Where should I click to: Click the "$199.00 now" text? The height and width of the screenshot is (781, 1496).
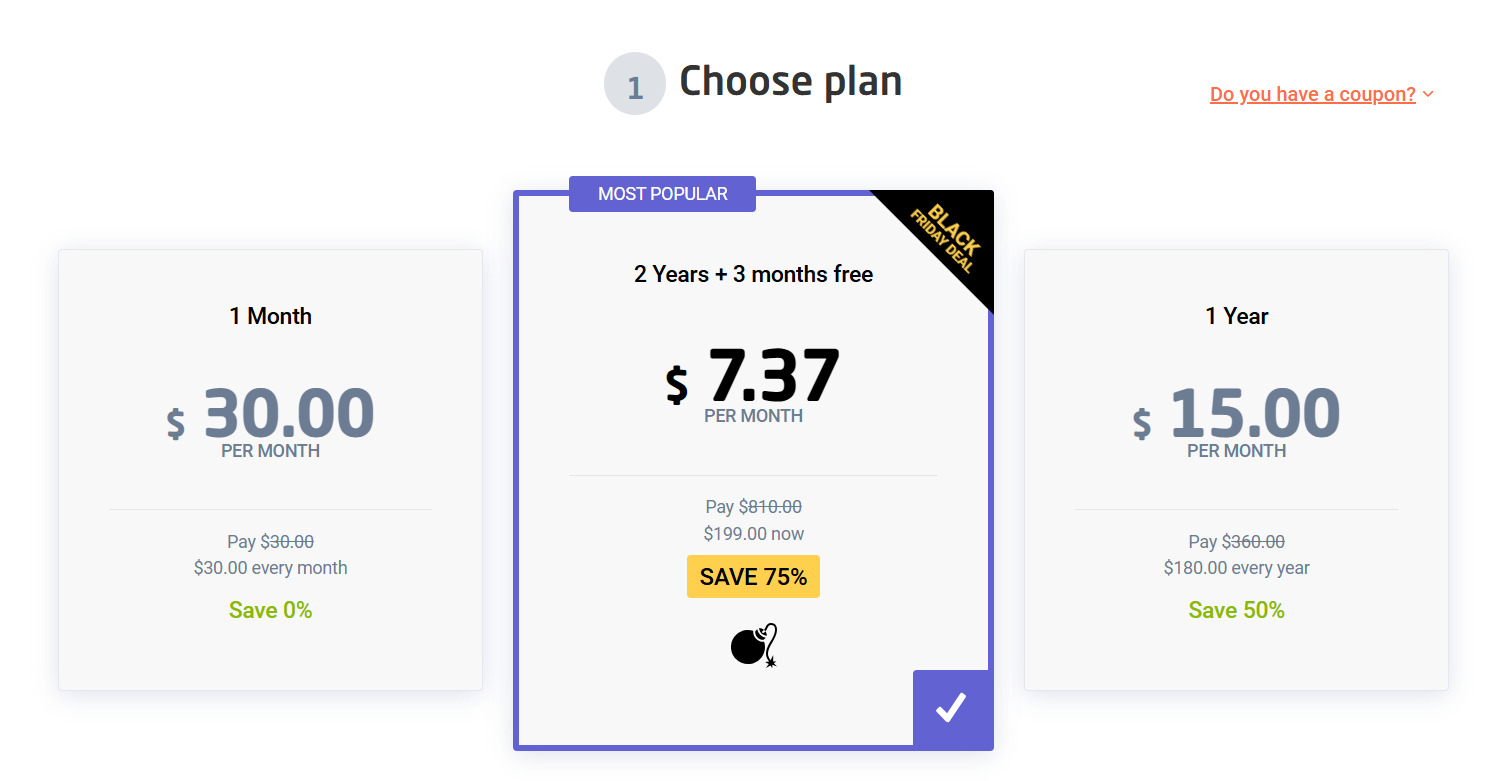[x=753, y=534]
